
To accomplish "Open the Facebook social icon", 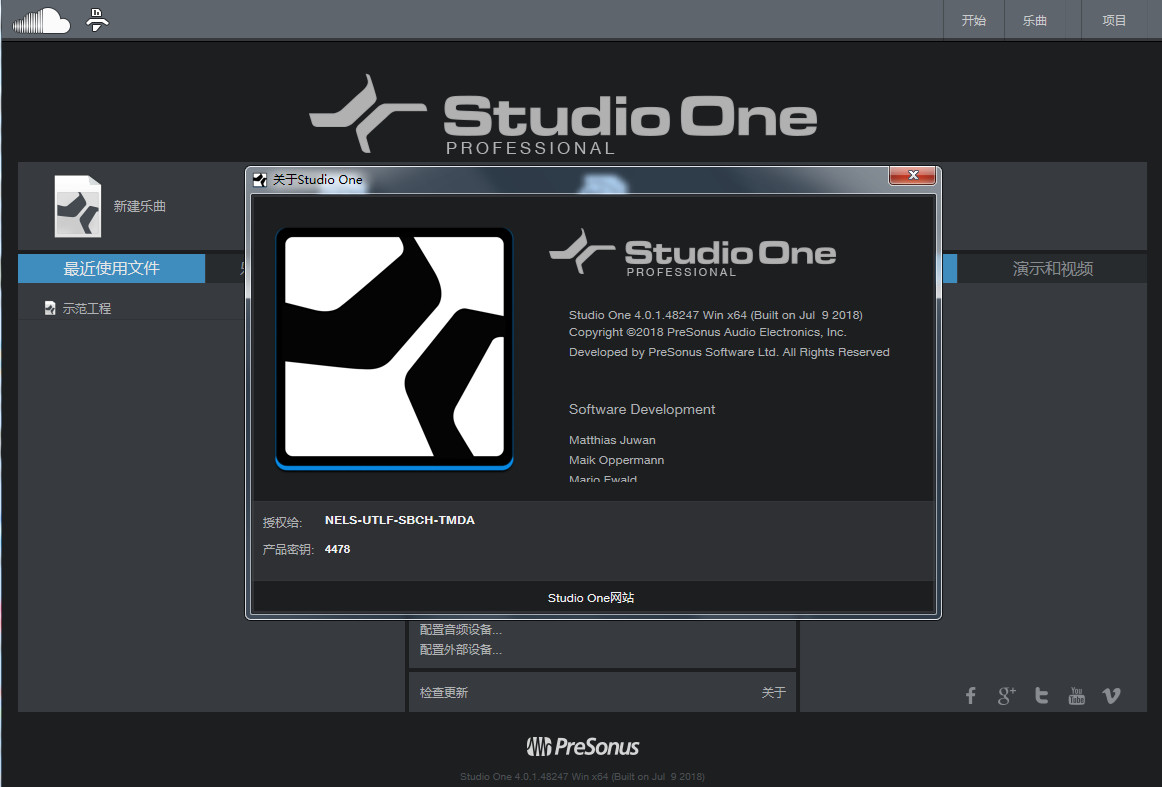I will 970,696.
